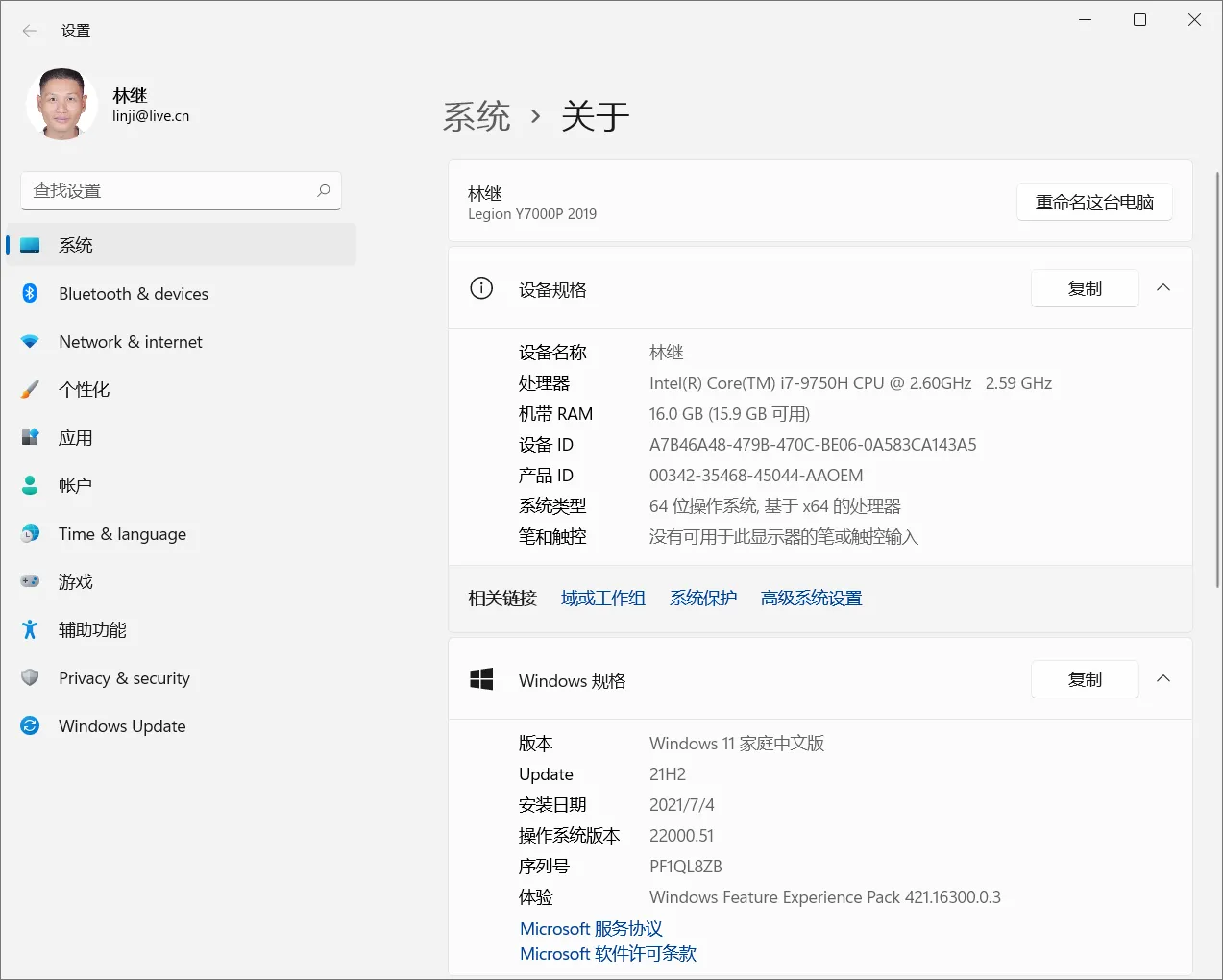Collapse the Windows 规格 section chevron
The height and width of the screenshot is (980, 1223).
(x=1163, y=678)
